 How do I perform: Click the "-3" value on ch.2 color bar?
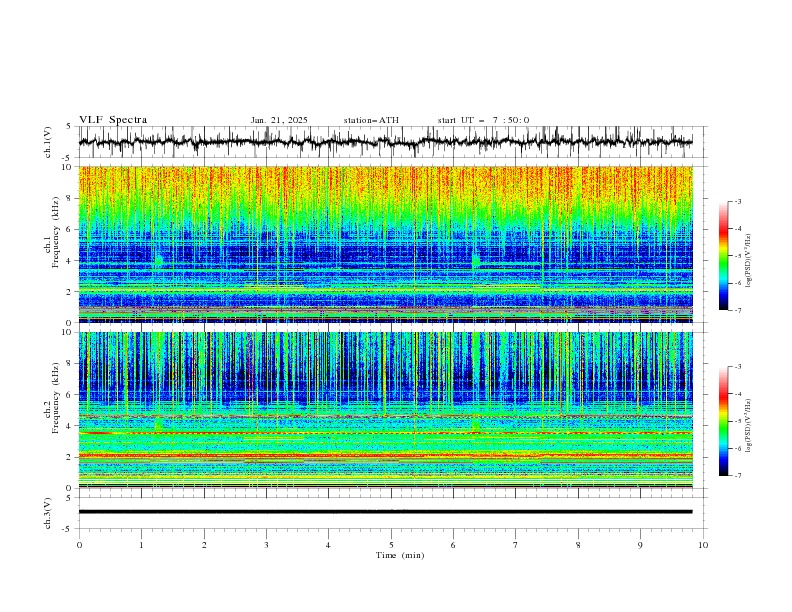coord(738,367)
